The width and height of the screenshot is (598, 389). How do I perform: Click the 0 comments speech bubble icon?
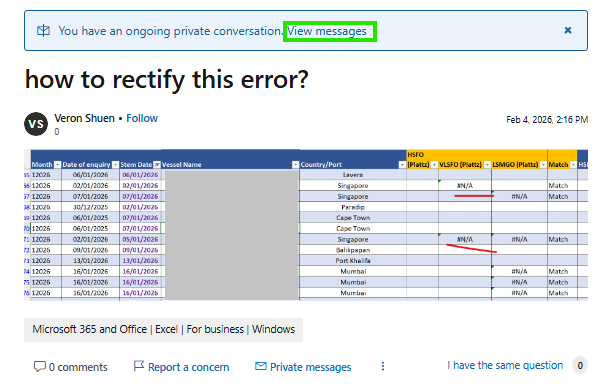tap(40, 366)
